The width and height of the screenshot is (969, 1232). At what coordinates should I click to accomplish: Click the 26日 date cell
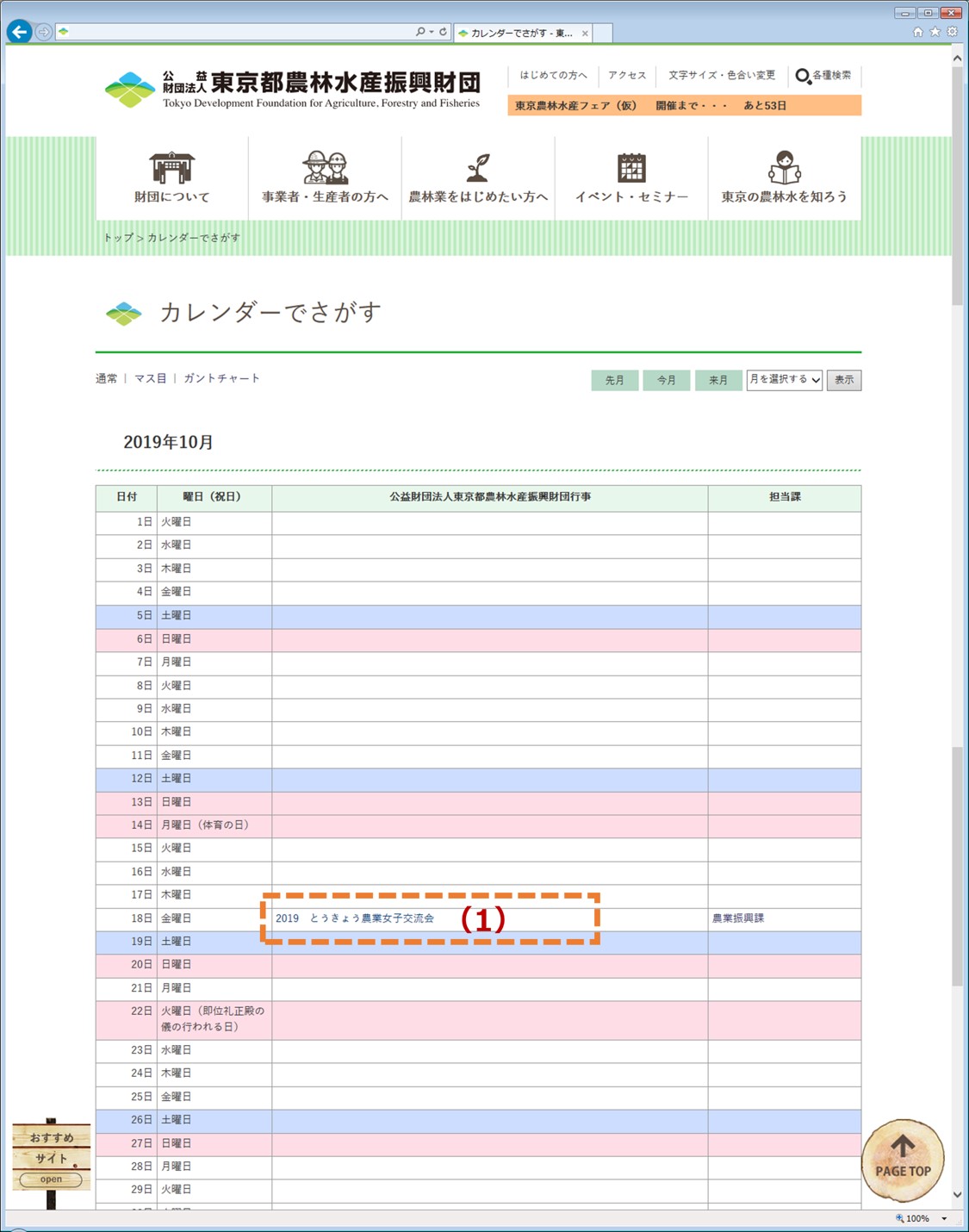coord(127,1121)
